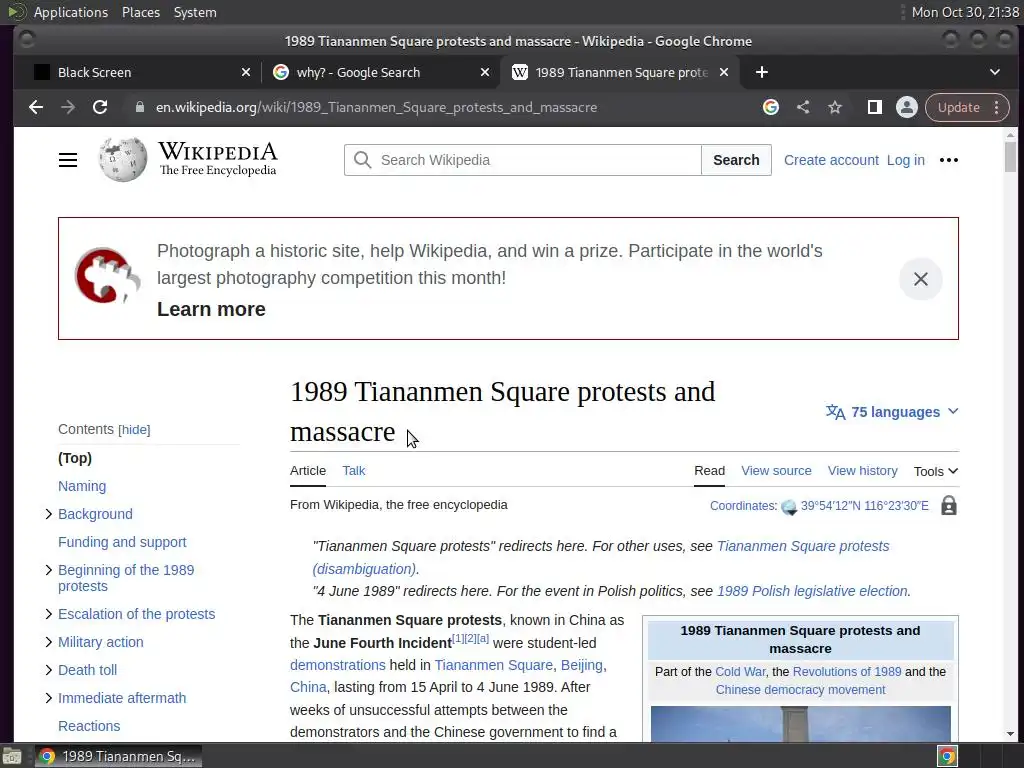Click the page protection padlock icon
The height and width of the screenshot is (768, 1024).
tap(949, 505)
